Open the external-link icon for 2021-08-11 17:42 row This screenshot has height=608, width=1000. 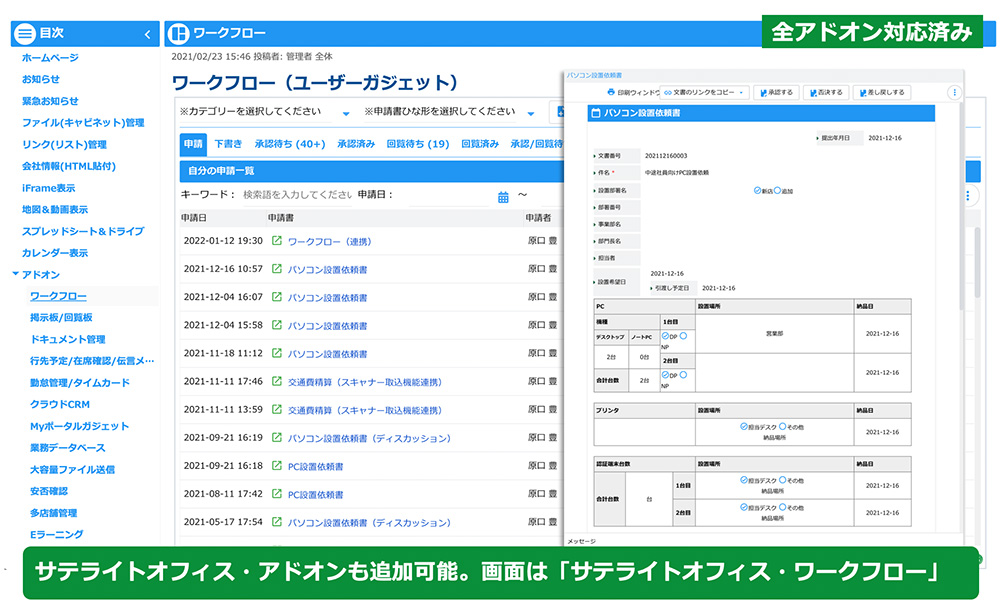[277, 494]
